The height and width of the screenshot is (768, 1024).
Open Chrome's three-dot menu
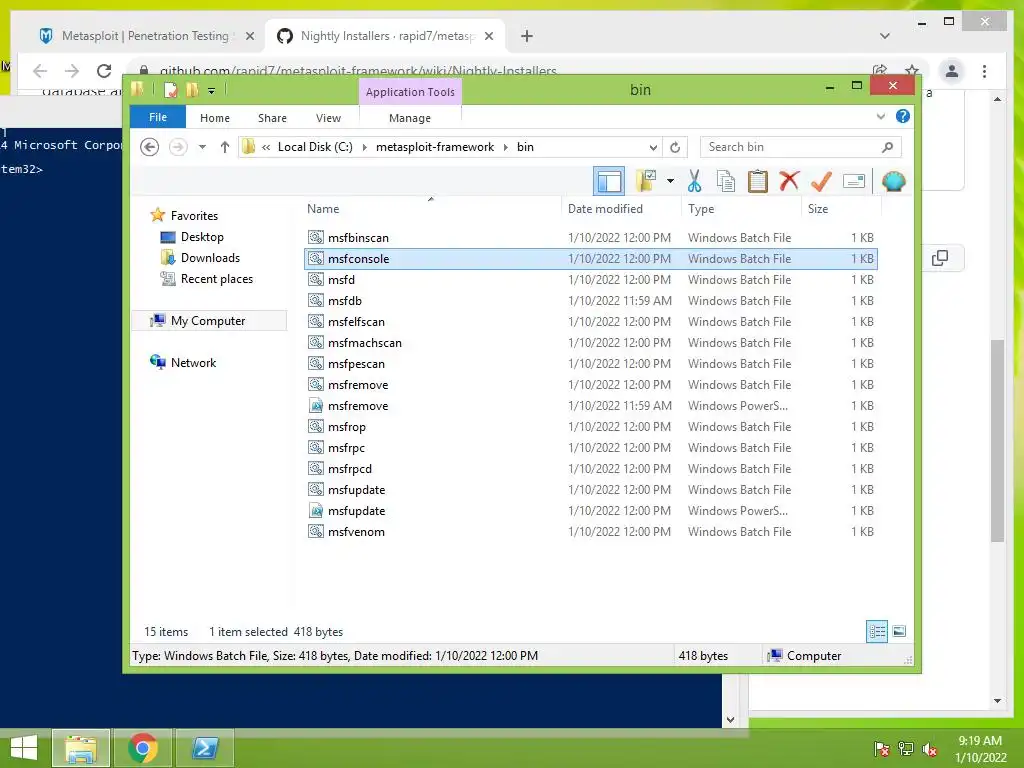click(984, 71)
